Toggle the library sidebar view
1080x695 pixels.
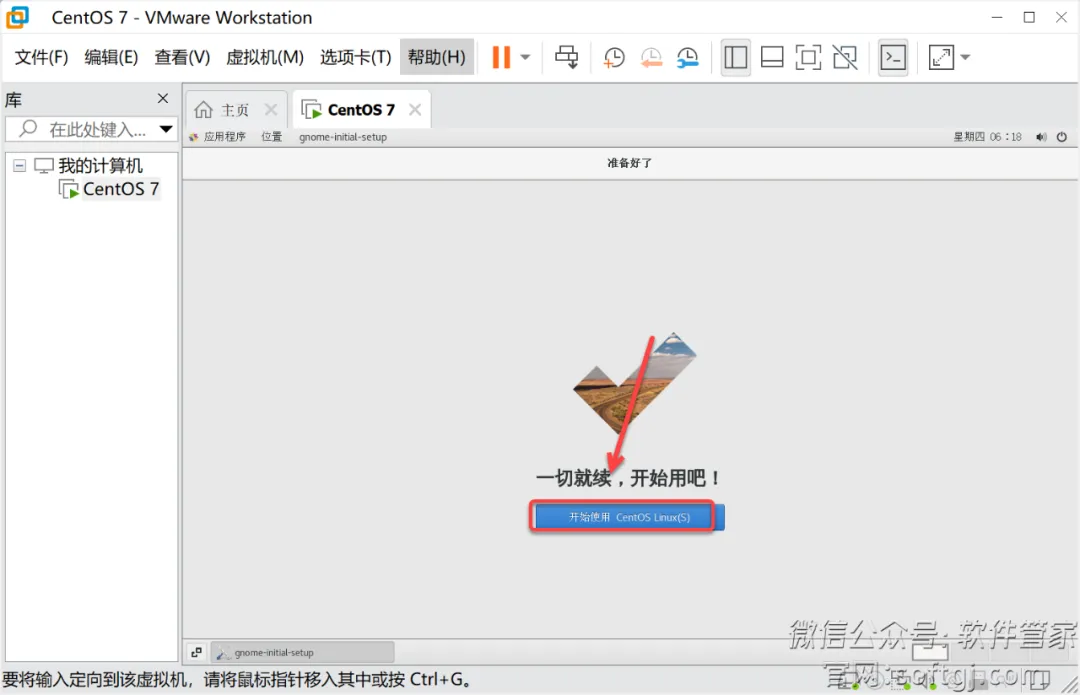[x=736, y=57]
